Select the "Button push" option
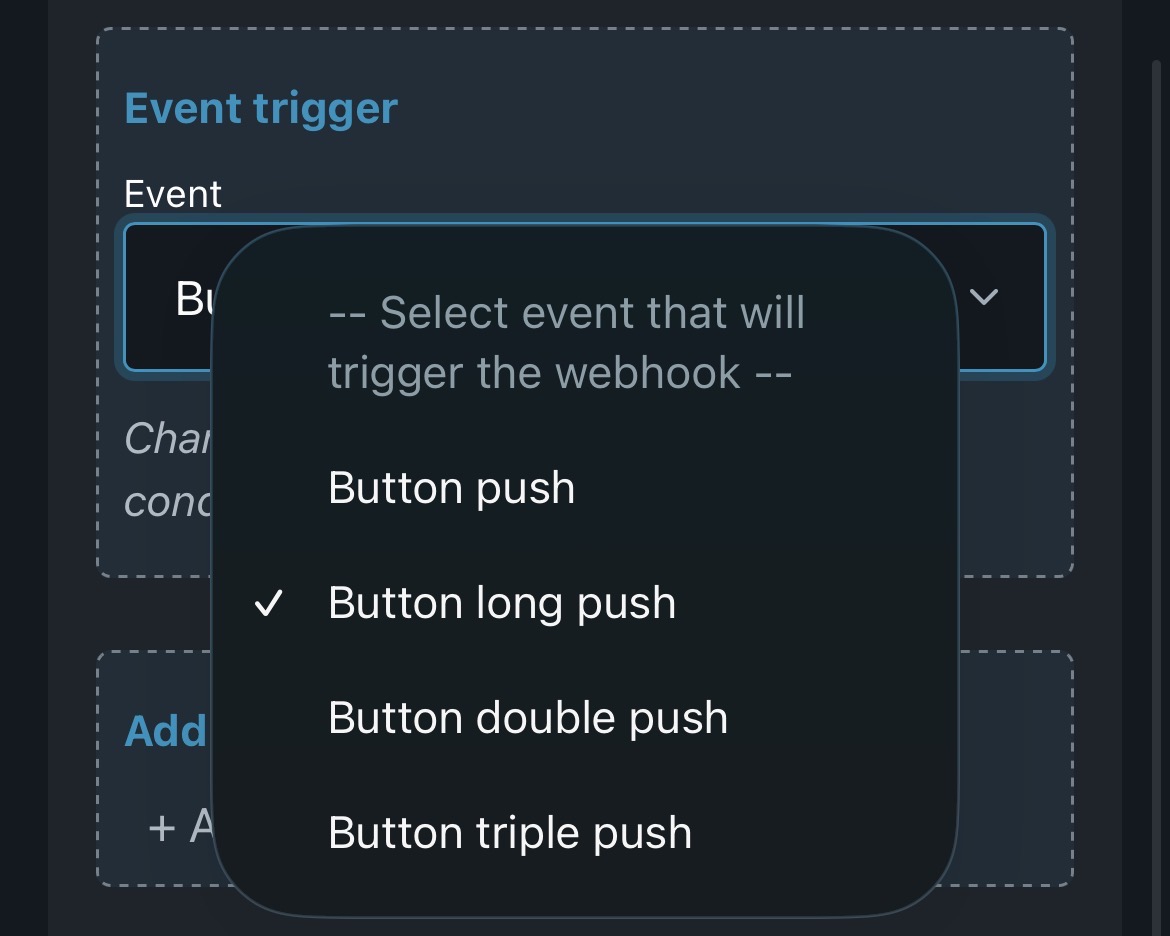1170x936 pixels. point(451,489)
